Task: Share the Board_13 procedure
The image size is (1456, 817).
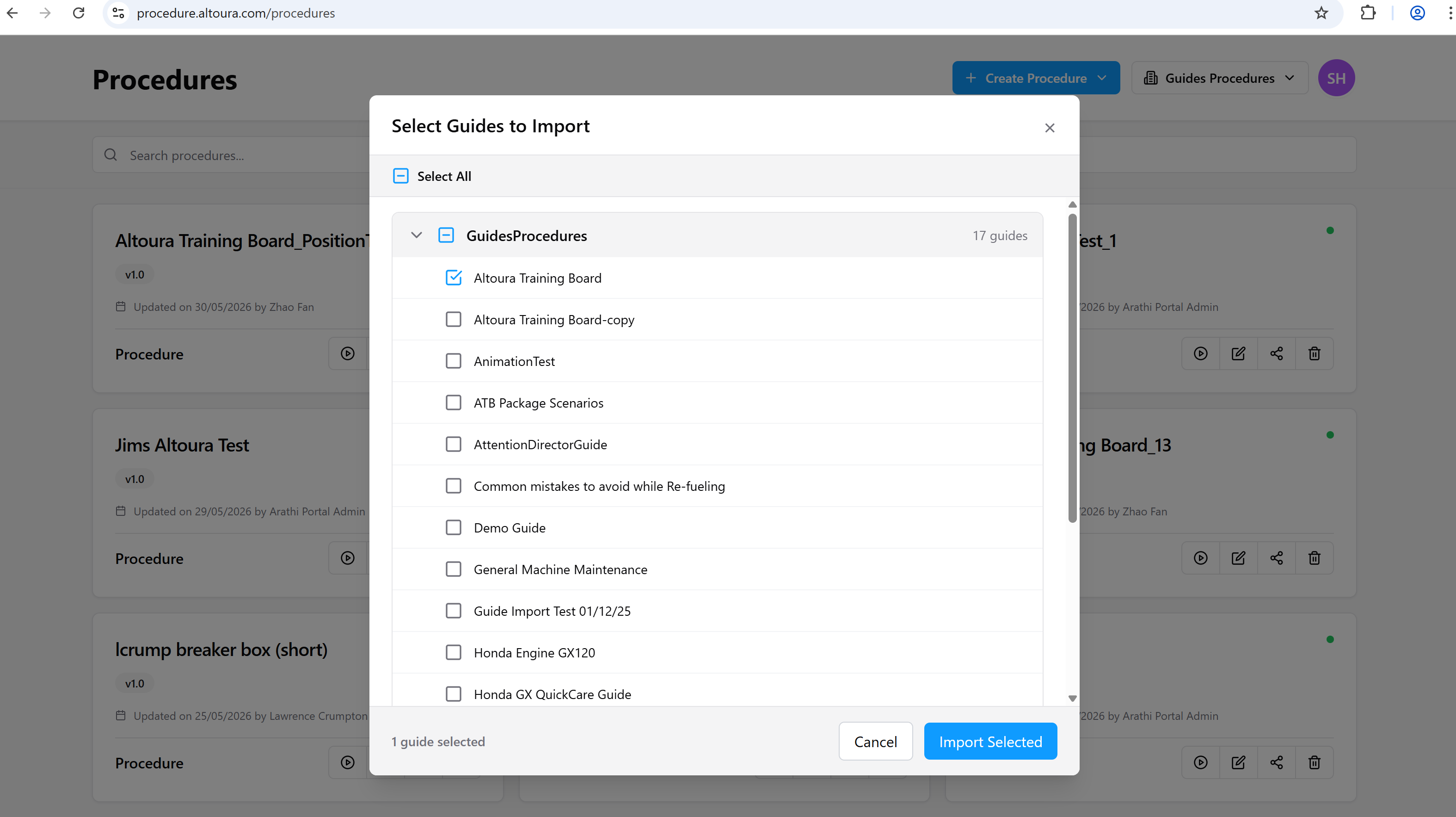Action: (x=1276, y=558)
